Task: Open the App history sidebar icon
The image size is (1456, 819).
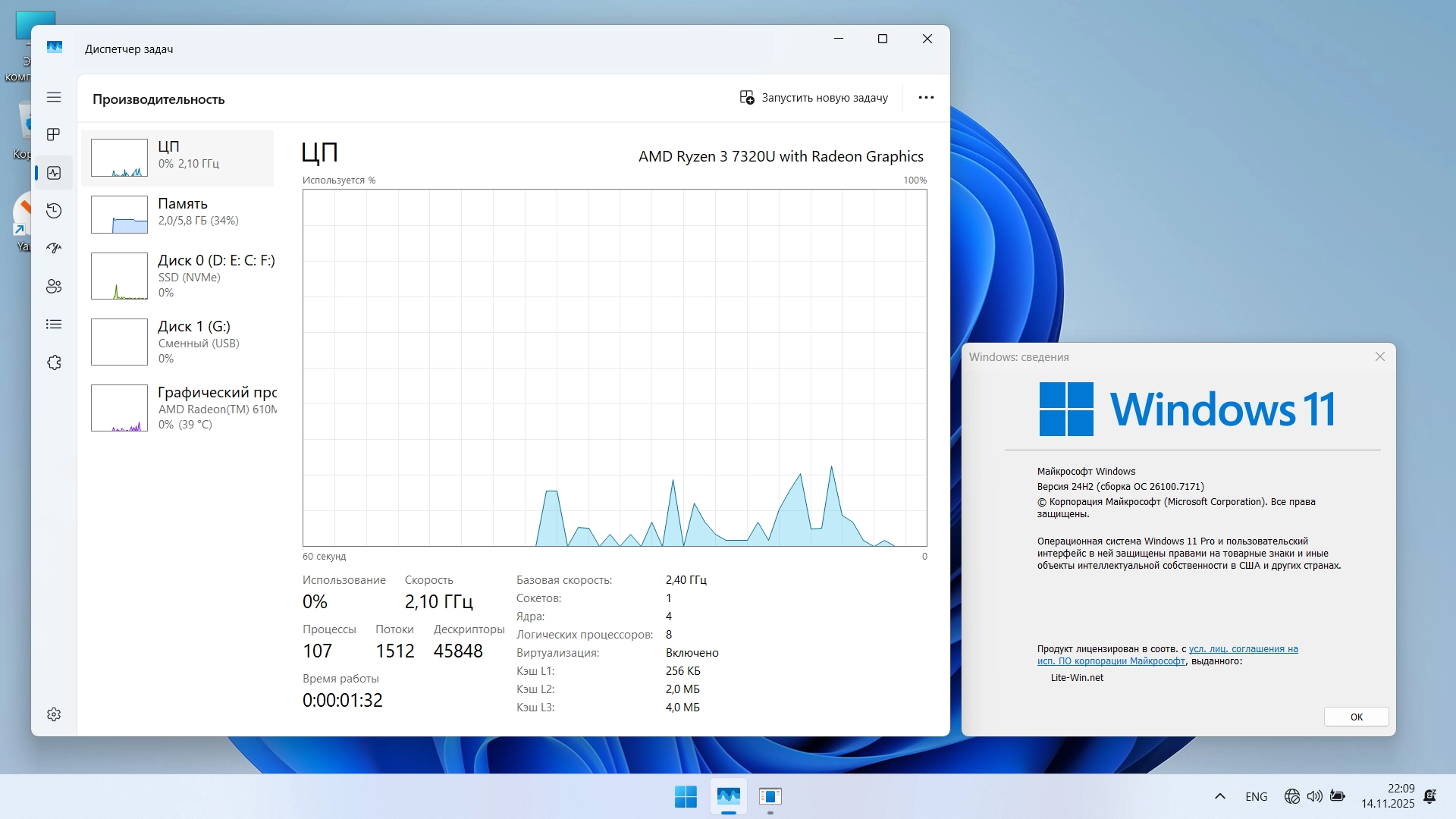Action: tap(54, 211)
